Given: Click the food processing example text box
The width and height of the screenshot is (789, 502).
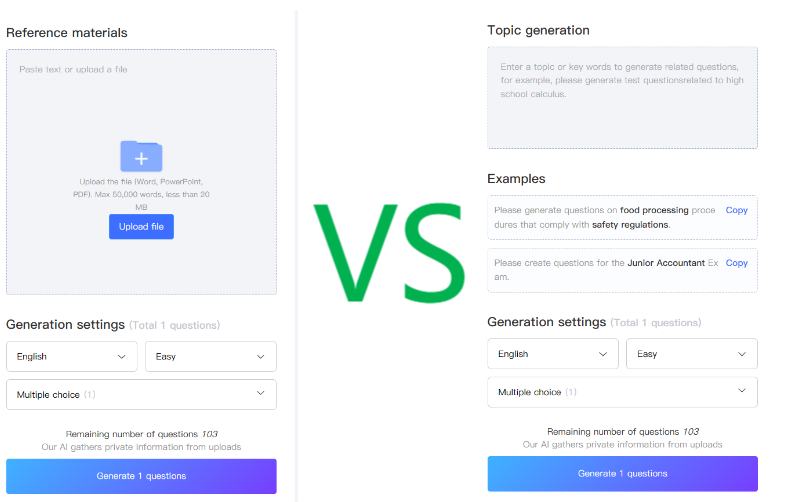Looking at the screenshot, I should coord(622,217).
